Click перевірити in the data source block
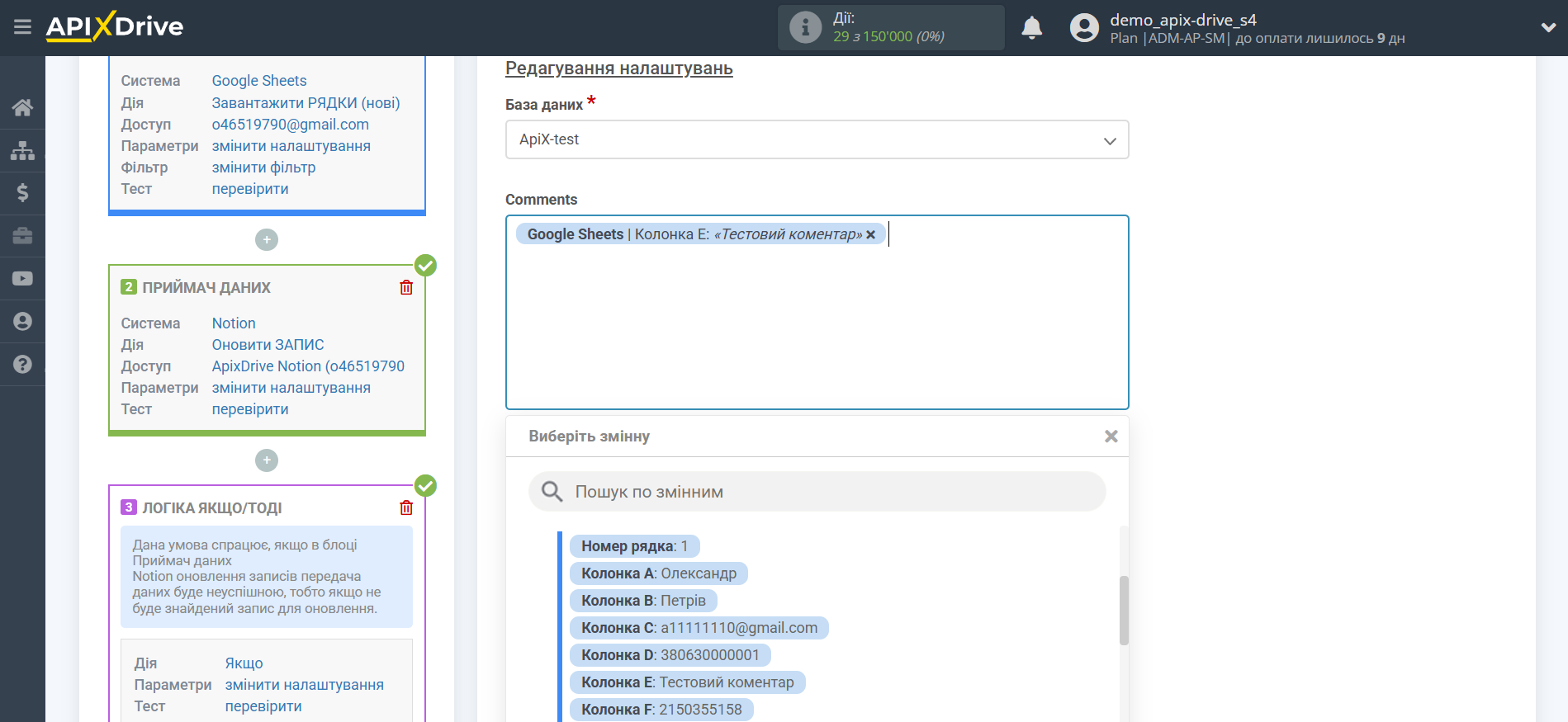Image resolution: width=1568 pixels, height=722 pixels. pyautogui.click(x=250, y=189)
